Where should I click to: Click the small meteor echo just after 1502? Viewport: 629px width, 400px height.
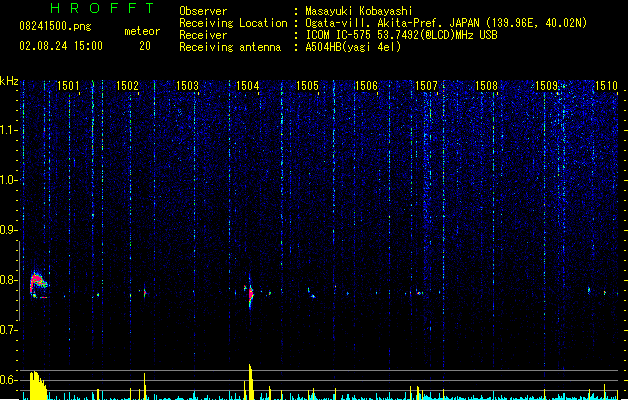point(145,293)
